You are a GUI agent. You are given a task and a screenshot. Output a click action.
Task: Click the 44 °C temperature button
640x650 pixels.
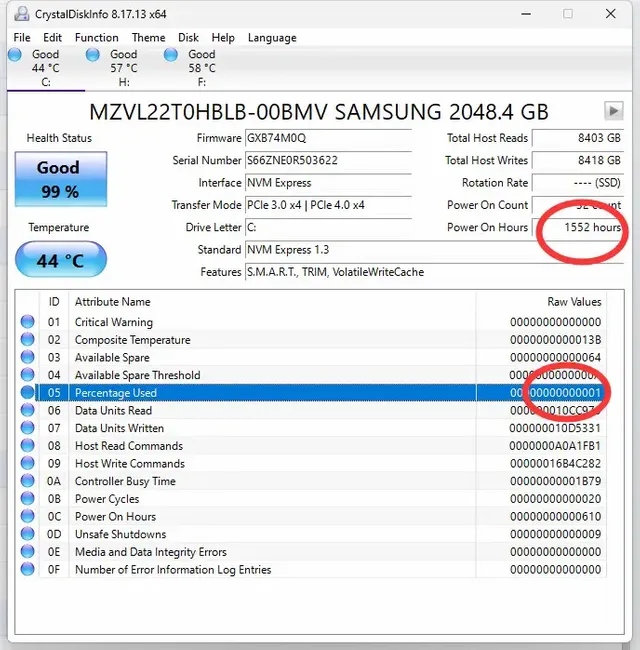pos(61,260)
